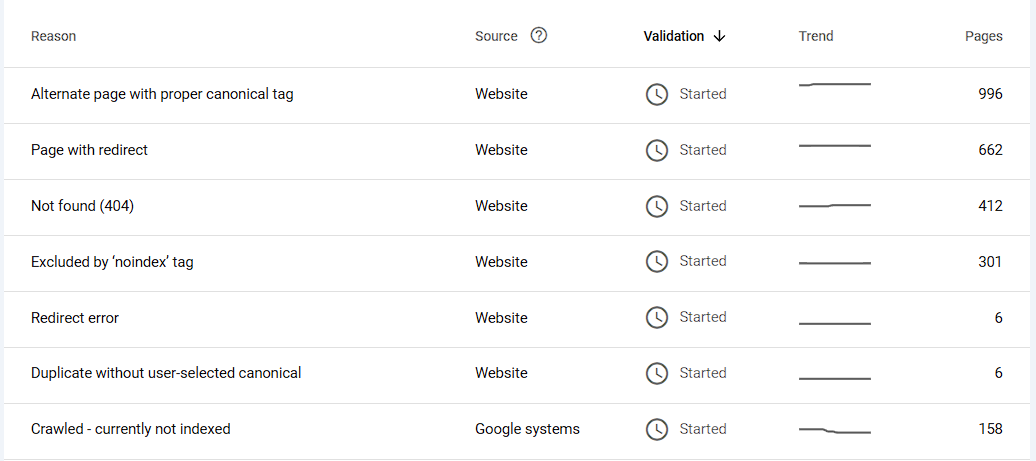Click the trend sparkline for Alternate page row

click(835, 85)
